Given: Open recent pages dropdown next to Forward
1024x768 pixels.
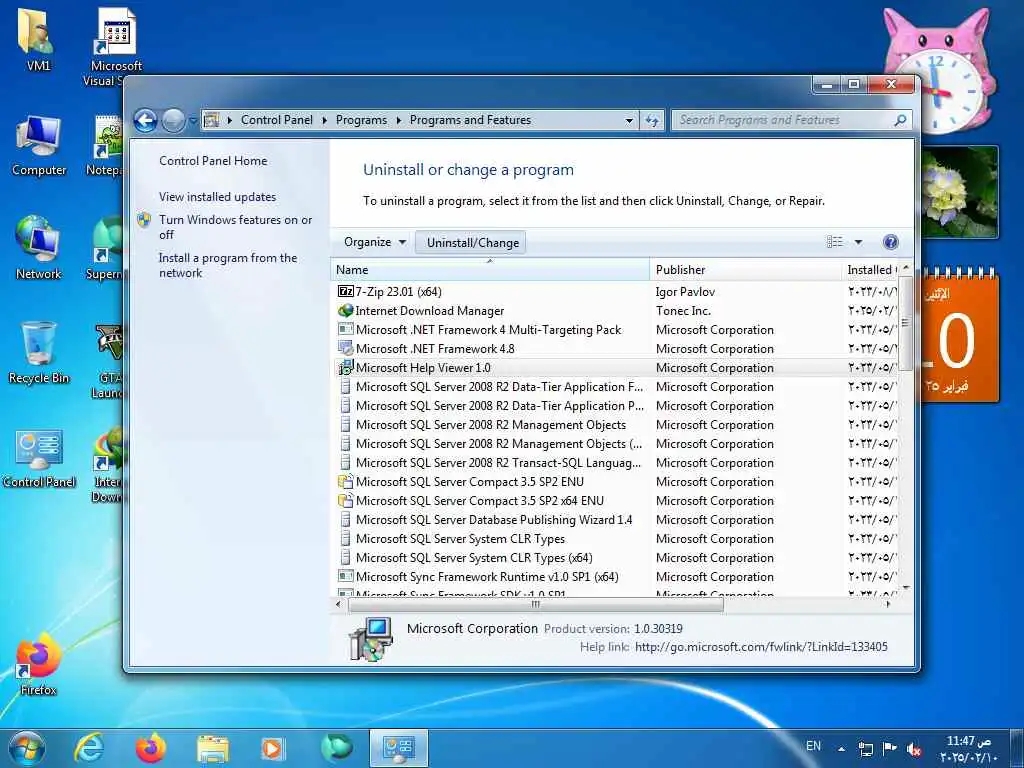Looking at the screenshot, I should 193,121.
